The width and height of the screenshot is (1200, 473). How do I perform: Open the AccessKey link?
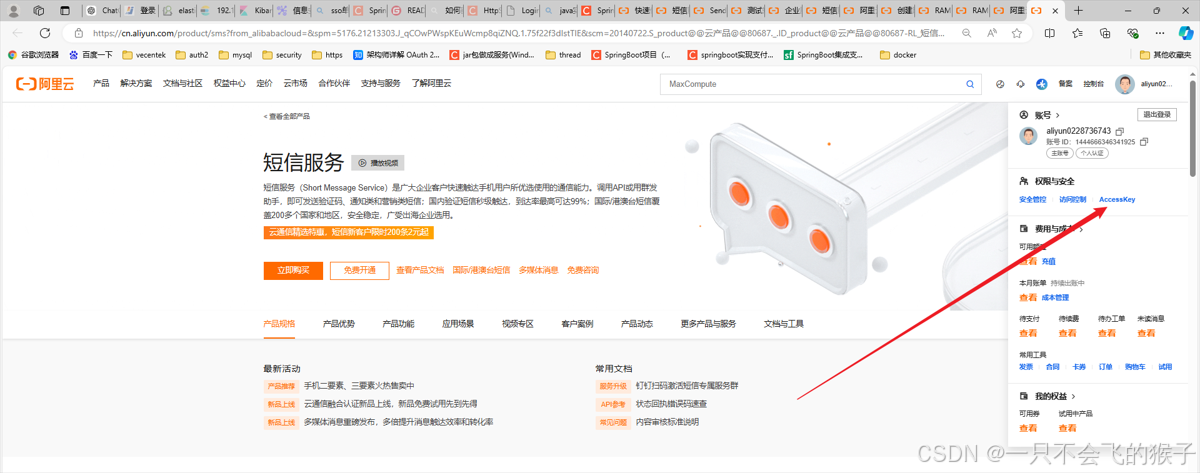tap(1117, 199)
